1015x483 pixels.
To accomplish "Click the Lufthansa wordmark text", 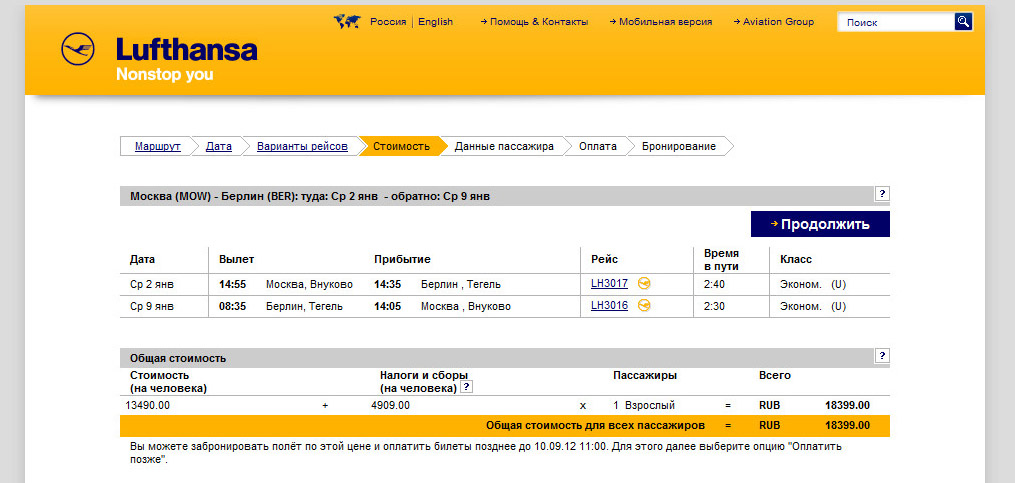I will point(186,50).
